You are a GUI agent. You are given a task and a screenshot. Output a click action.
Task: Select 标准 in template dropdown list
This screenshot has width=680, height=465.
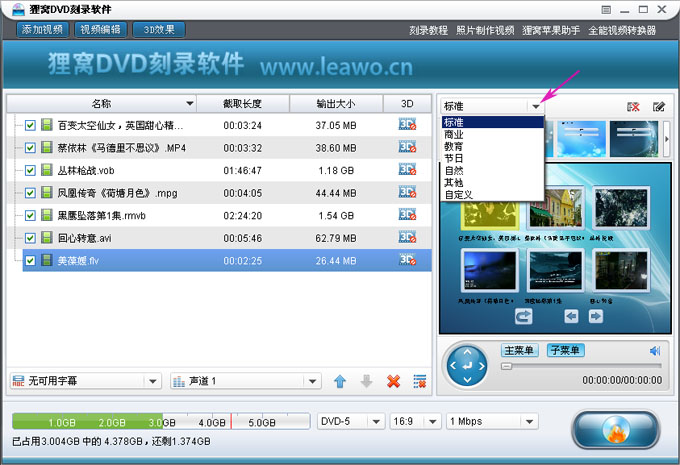click(x=493, y=122)
